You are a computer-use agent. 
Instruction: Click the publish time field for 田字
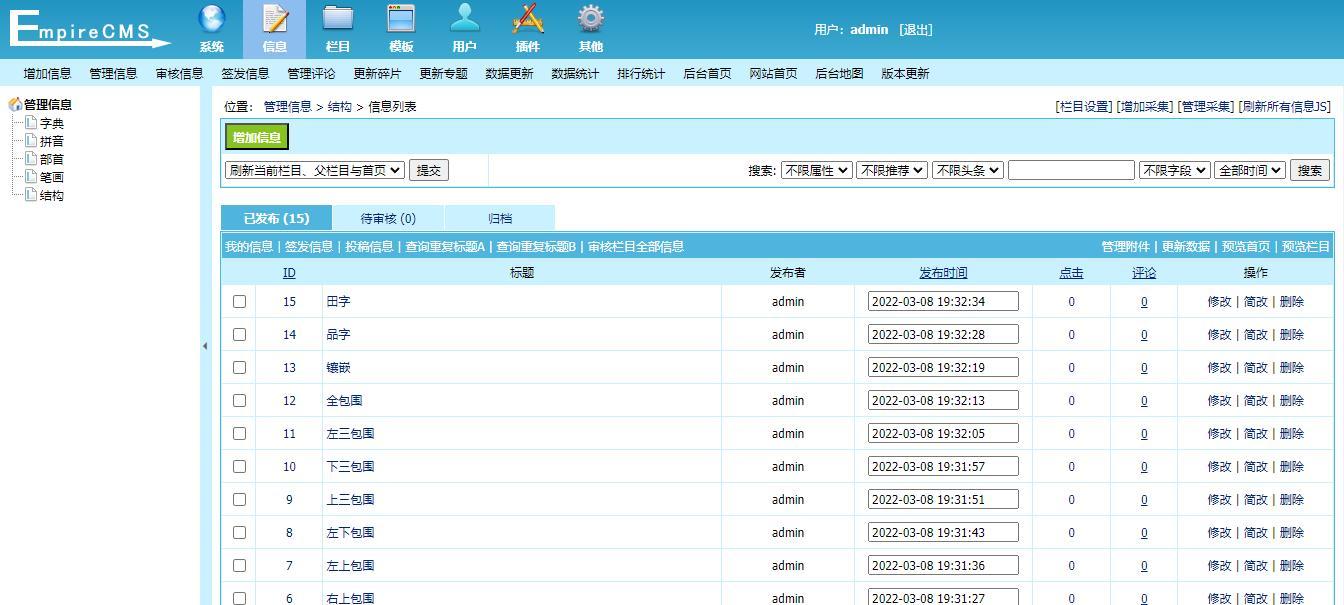click(943, 301)
